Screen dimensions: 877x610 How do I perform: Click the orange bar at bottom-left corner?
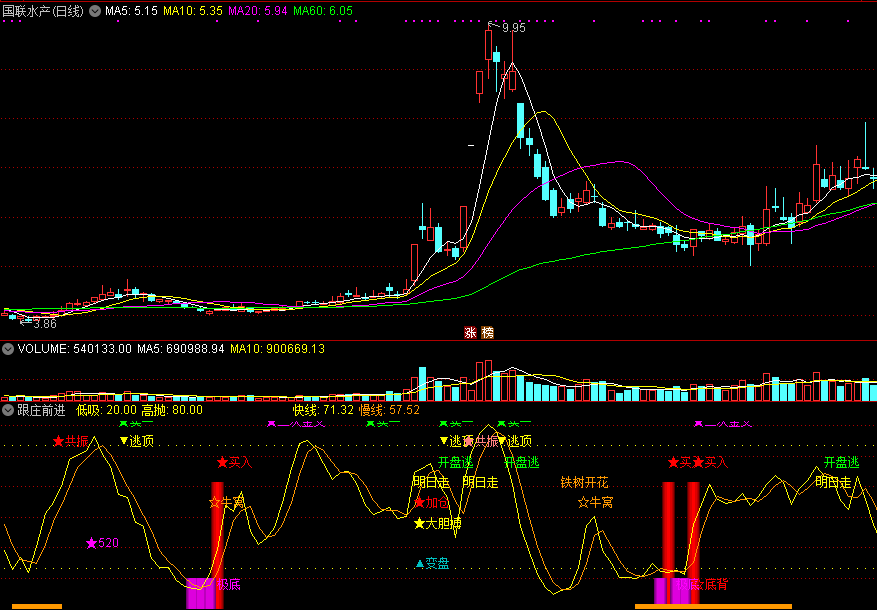coord(37,607)
